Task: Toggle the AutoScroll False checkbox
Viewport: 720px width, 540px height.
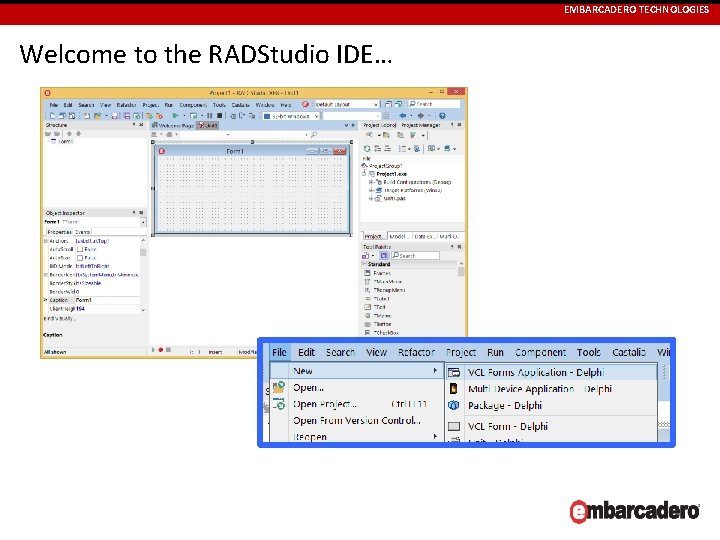Action: (80, 249)
